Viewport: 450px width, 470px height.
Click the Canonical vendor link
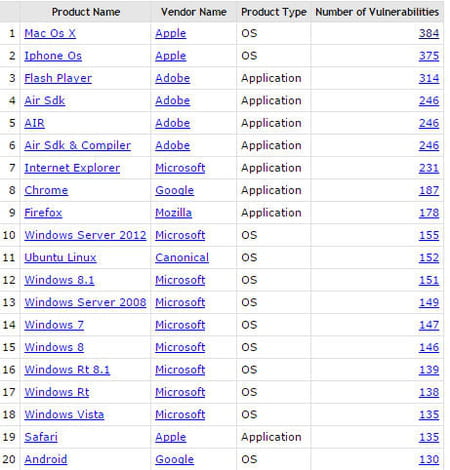click(182, 257)
